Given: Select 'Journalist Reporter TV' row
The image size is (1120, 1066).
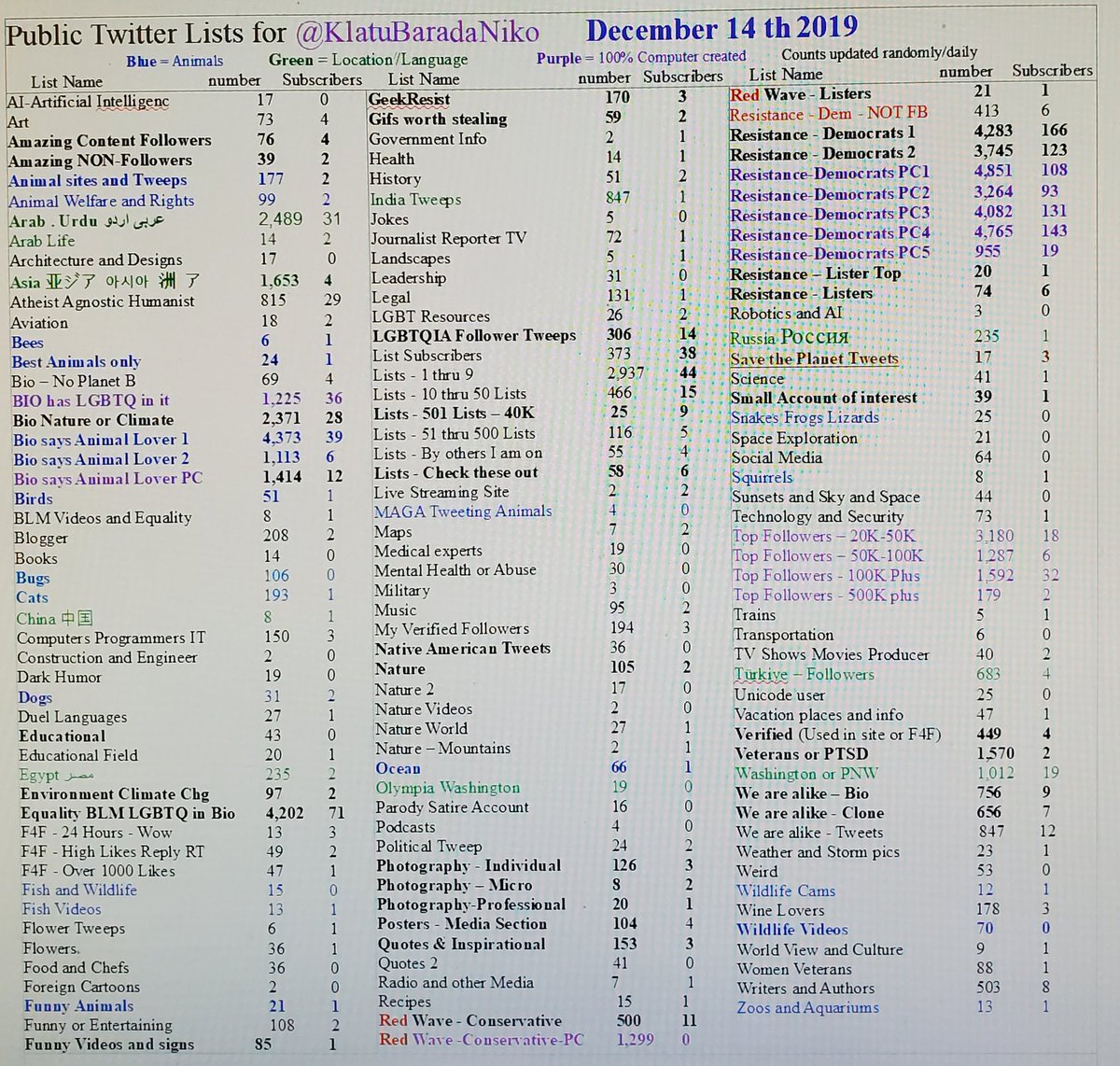Looking at the screenshot, I should click(530, 238).
